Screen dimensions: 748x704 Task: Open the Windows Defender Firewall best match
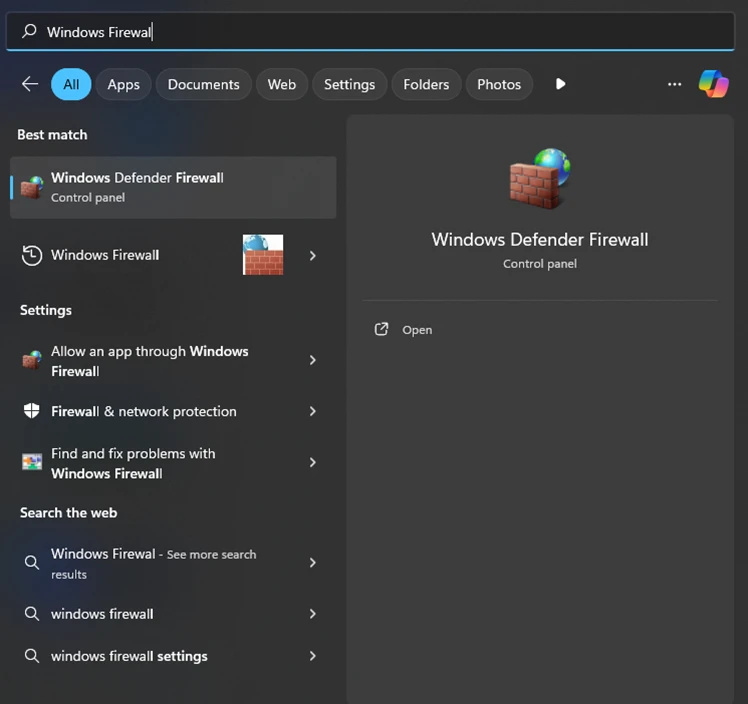[x=172, y=187]
